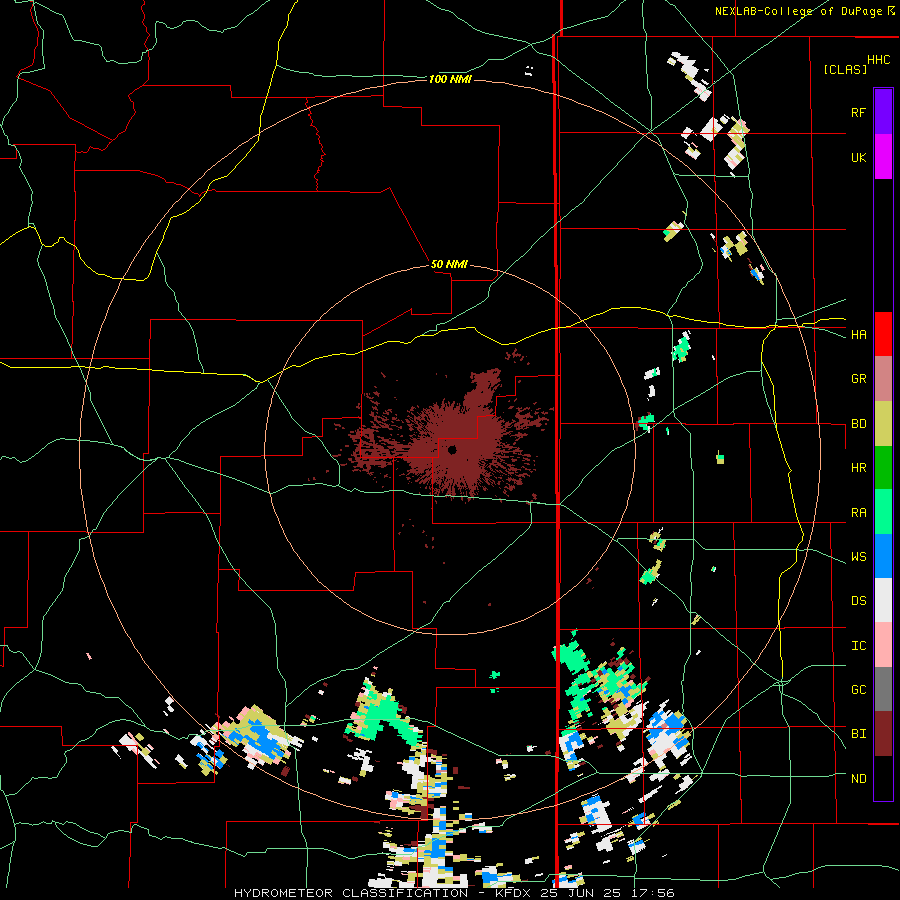Screen dimensions: 900x900
Task: Select the white DS legend swatch
Action: [883, 600]
